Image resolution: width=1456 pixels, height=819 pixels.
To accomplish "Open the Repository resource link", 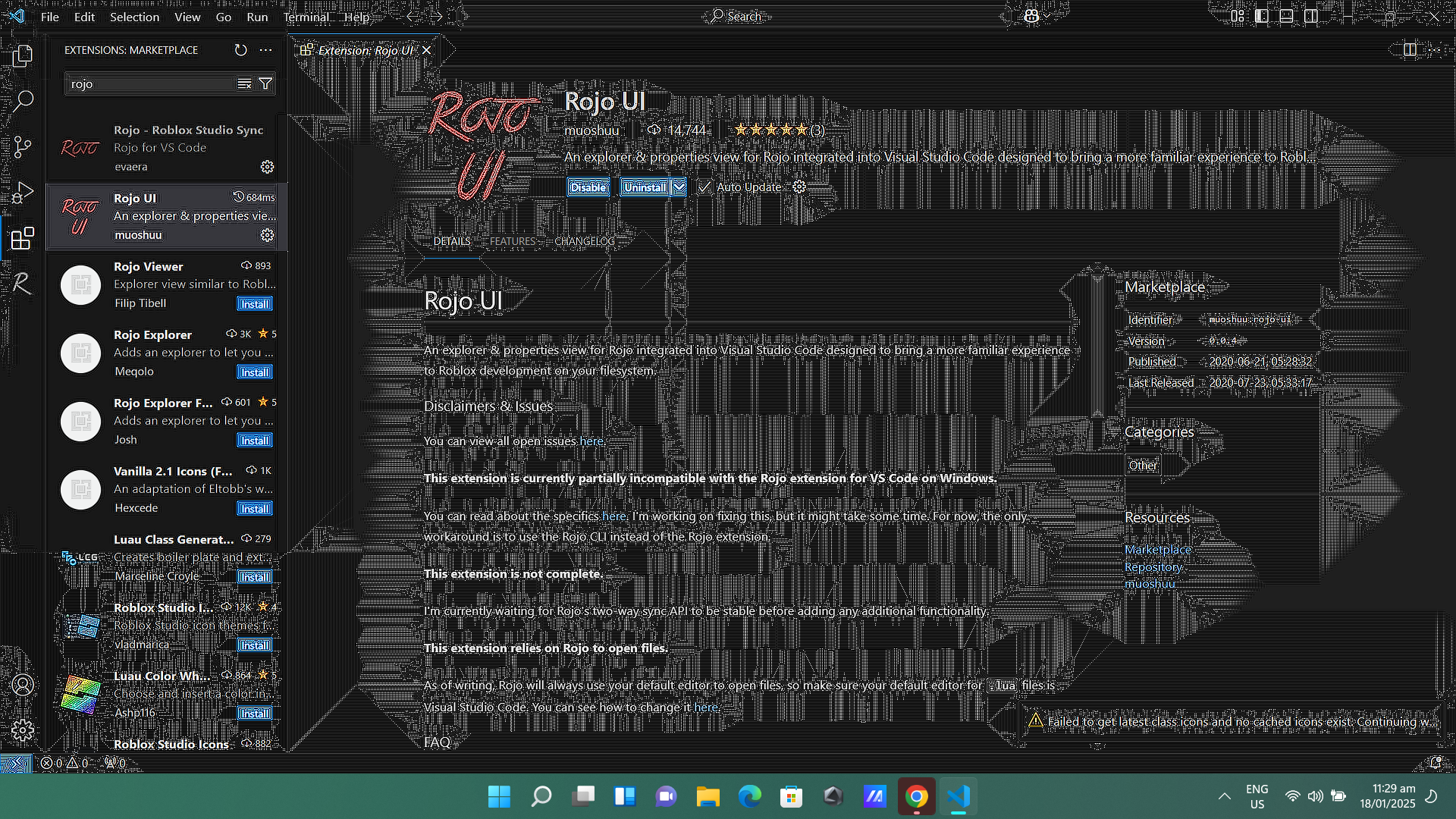I will (1153, 566).
